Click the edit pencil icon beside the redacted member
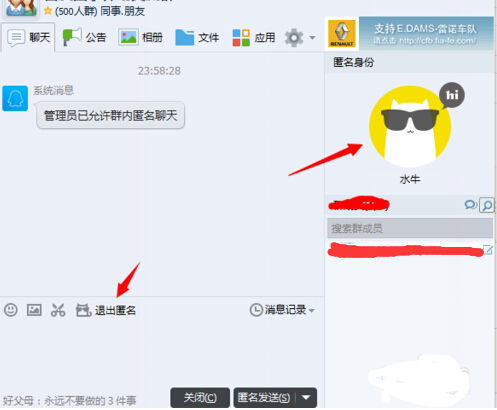 (x=488, y=250)
